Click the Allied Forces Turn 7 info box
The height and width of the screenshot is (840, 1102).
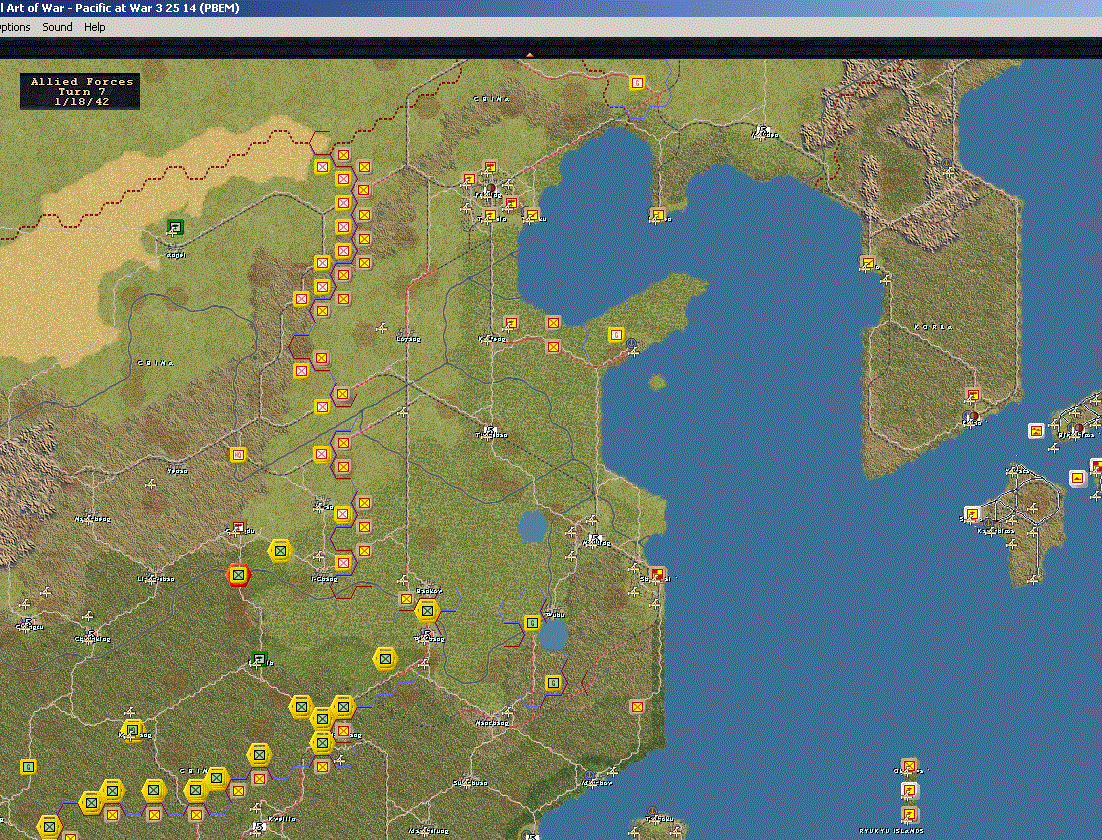pos(79,91)
